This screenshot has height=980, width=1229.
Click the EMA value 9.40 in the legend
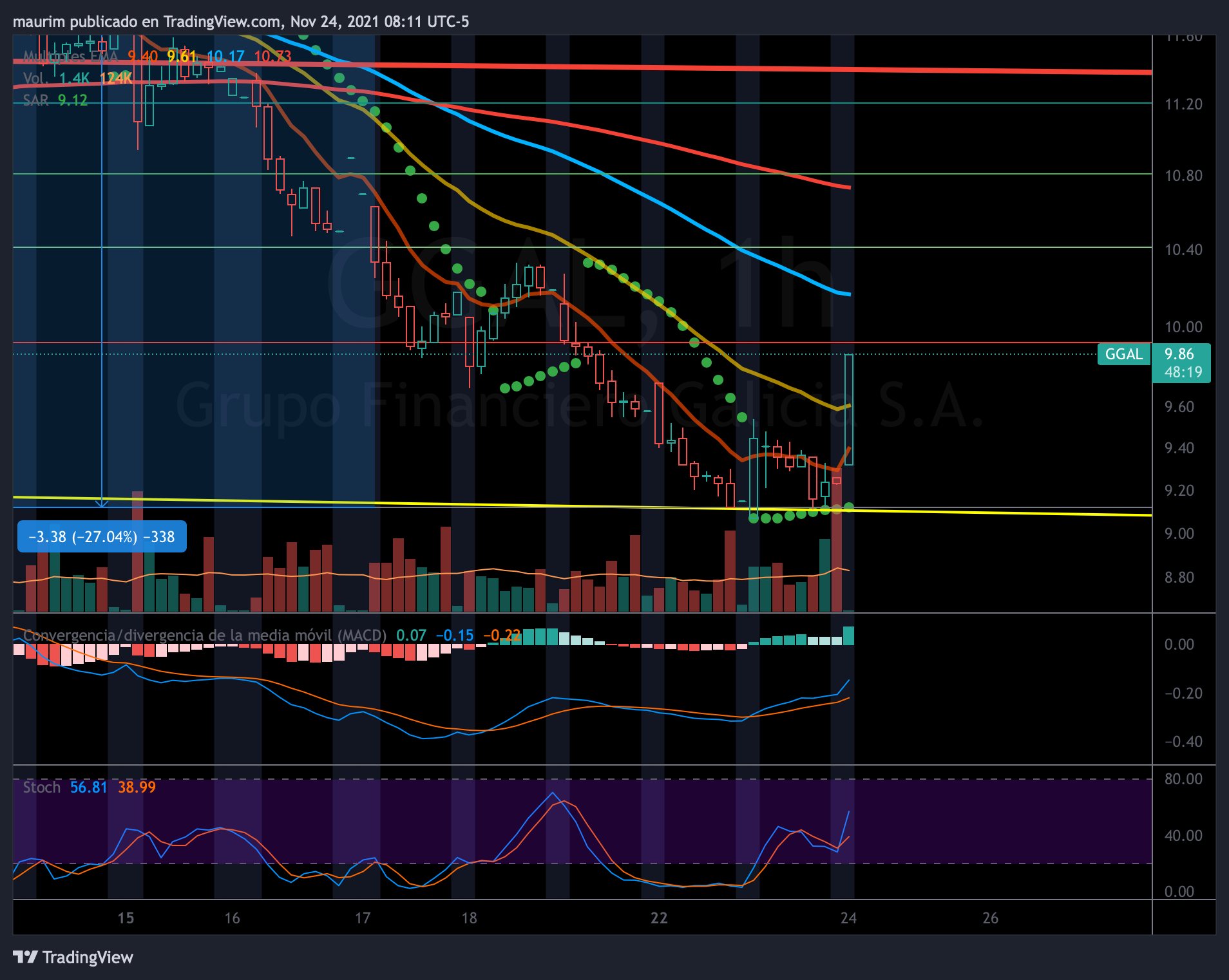142,57
